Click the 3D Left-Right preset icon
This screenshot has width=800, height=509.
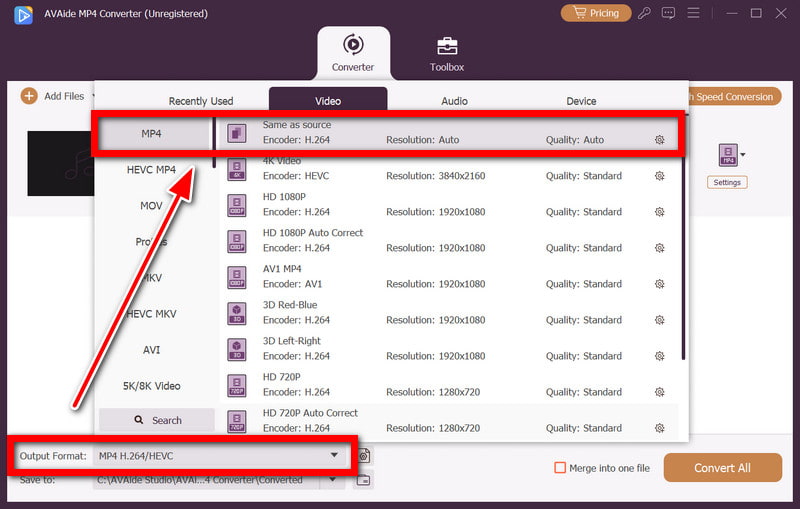[x=237, y=350]
